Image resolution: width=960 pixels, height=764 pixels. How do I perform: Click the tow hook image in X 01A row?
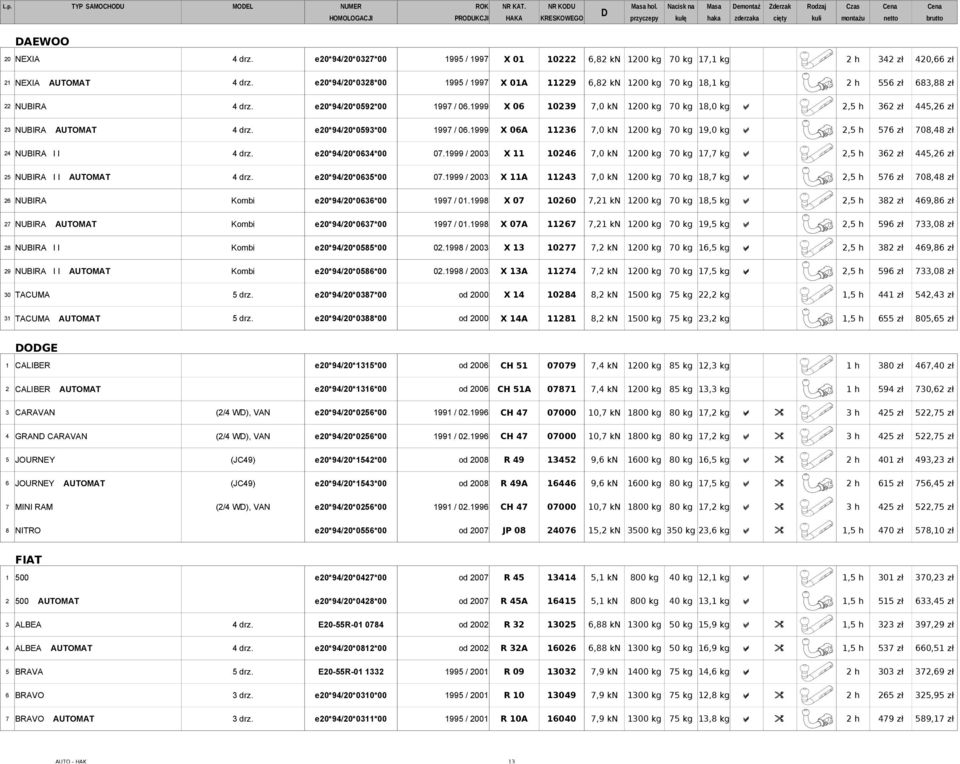click(x=816, y=83)
